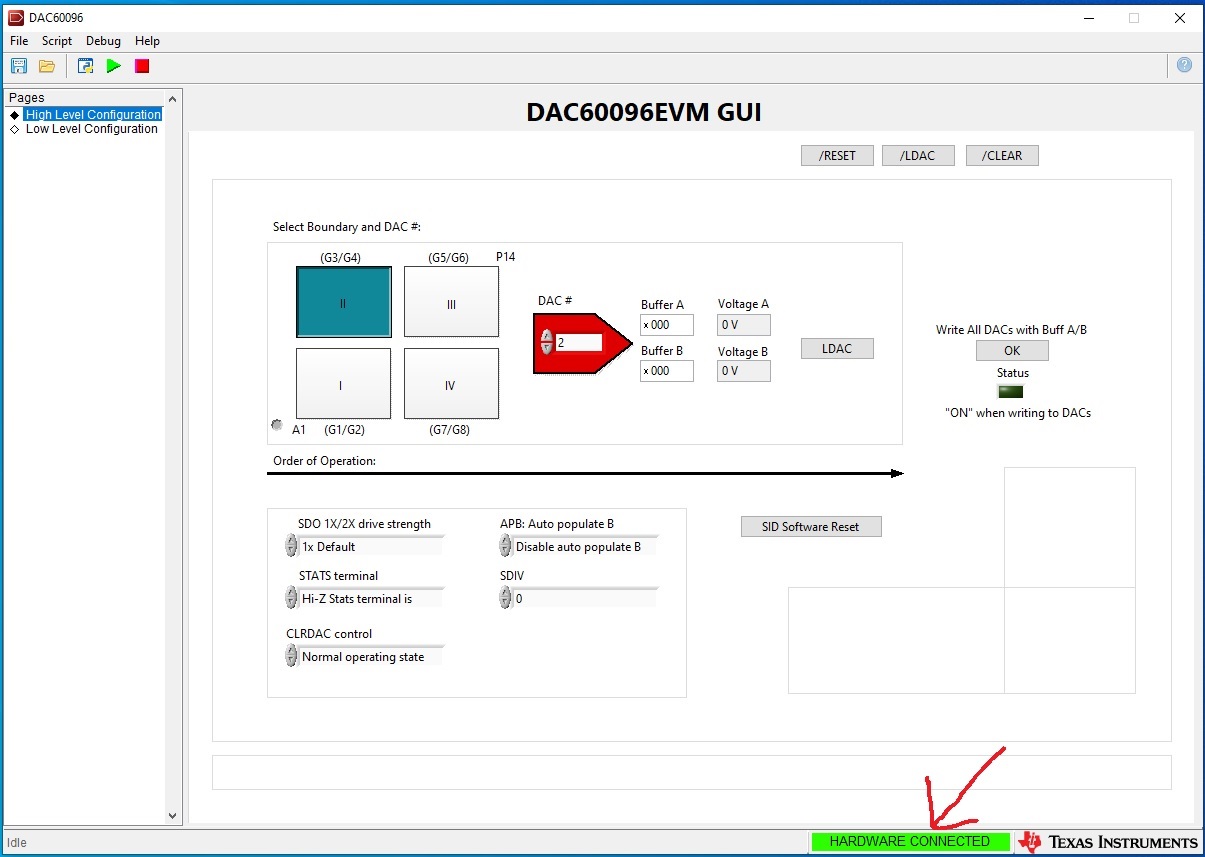Click APB auto populate stepper arrows
The width and height of the screenshot is (1205, 857).
pyautogui.click(x=505, y=546)
